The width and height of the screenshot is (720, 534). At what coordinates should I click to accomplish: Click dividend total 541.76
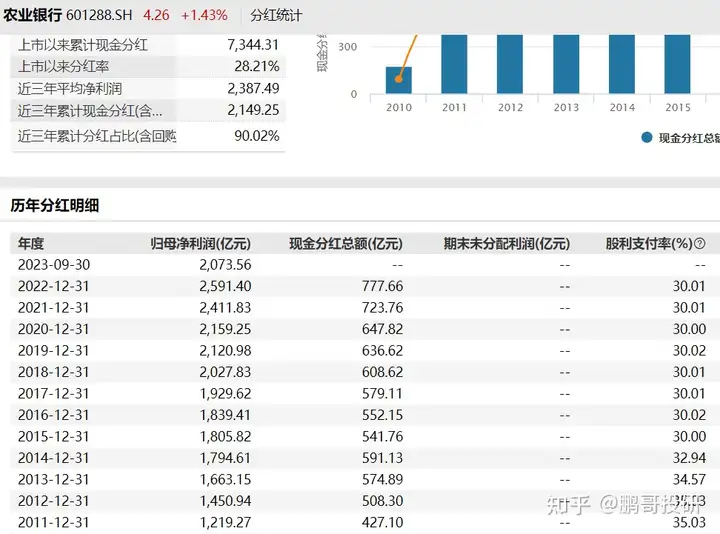pos(382,437)
